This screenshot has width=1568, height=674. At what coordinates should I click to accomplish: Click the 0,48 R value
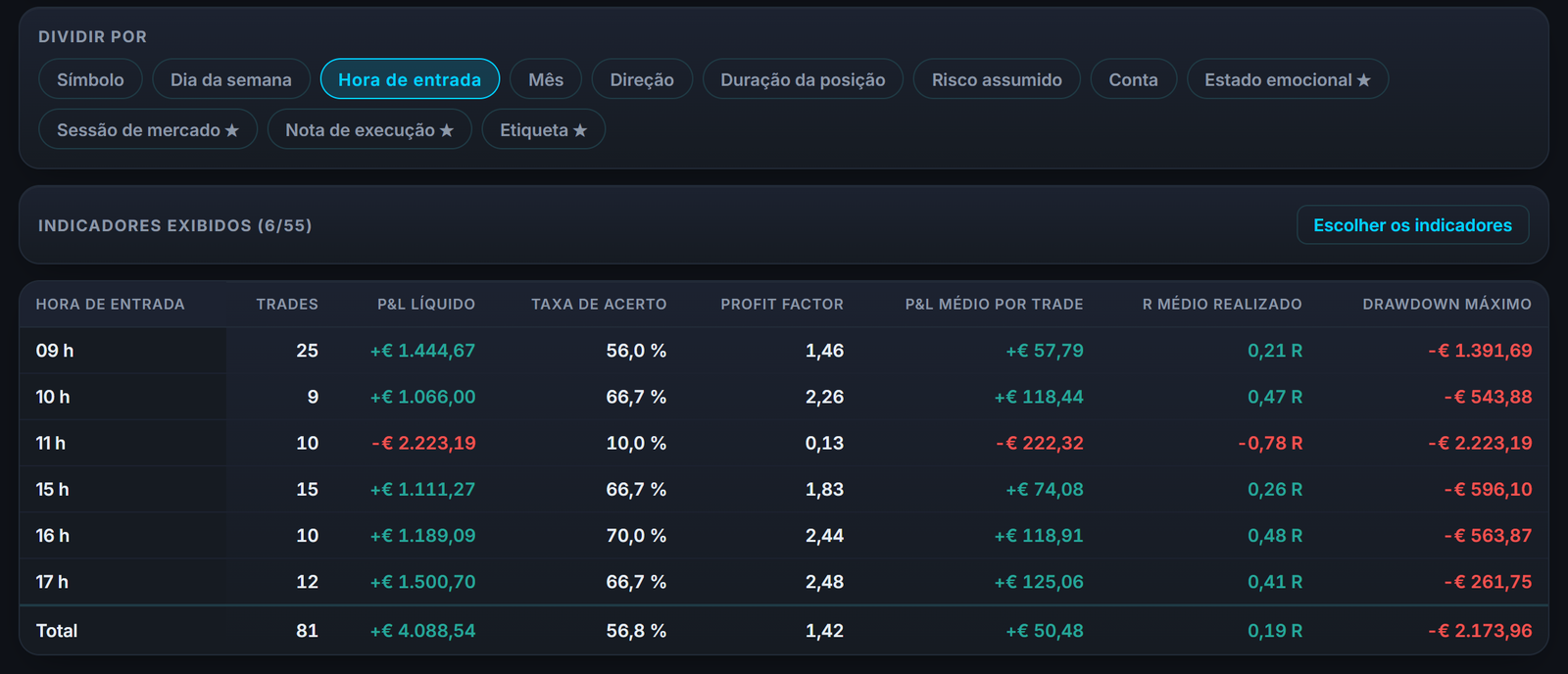(x=1275, y=536)
